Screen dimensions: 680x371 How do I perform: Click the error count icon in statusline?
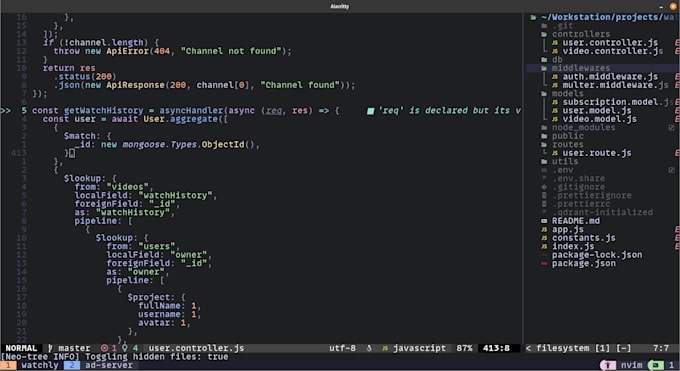tap(104, 348)
